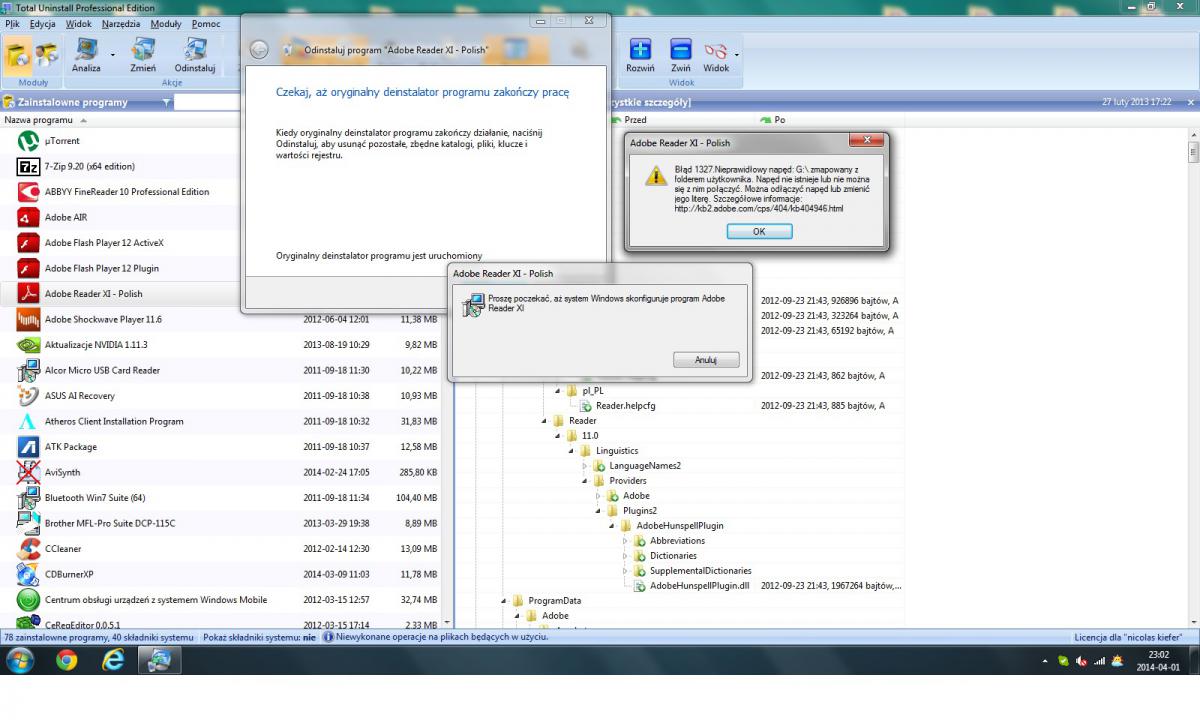Open the Monitored Programs module icon
This screenshot has height=720, width=1200.
(46, 55)
